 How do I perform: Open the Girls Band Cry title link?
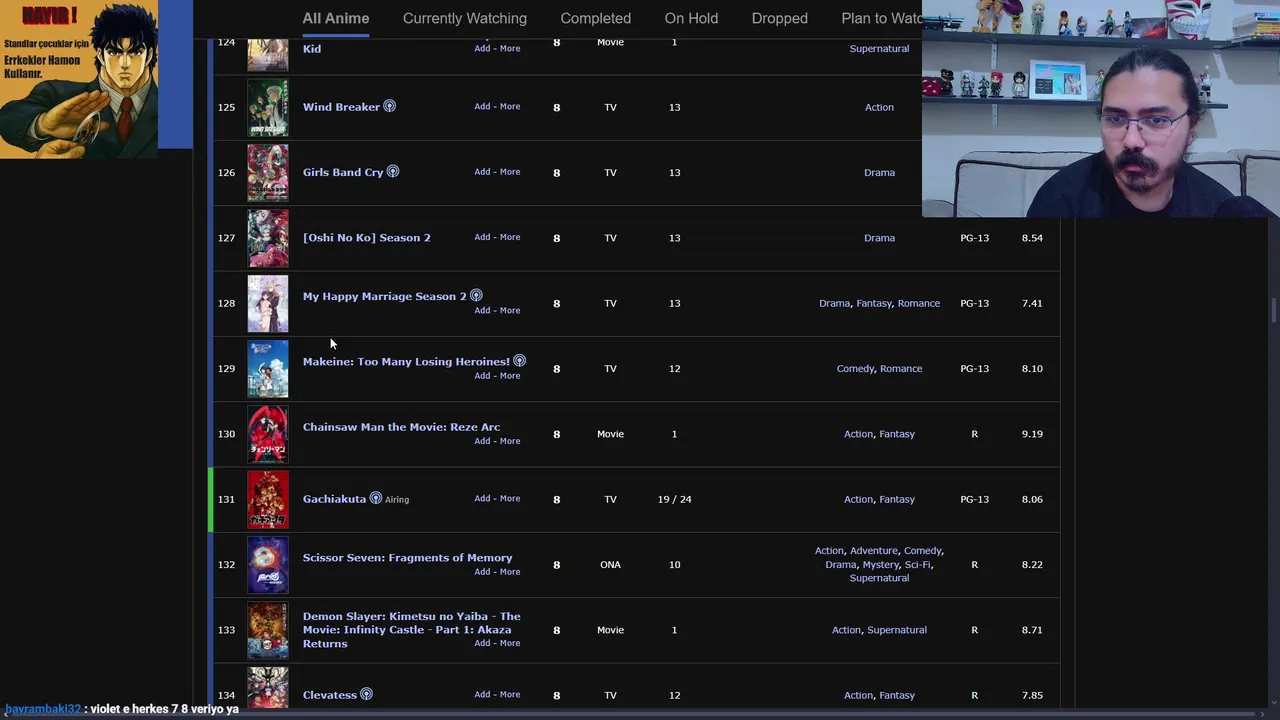343,172
